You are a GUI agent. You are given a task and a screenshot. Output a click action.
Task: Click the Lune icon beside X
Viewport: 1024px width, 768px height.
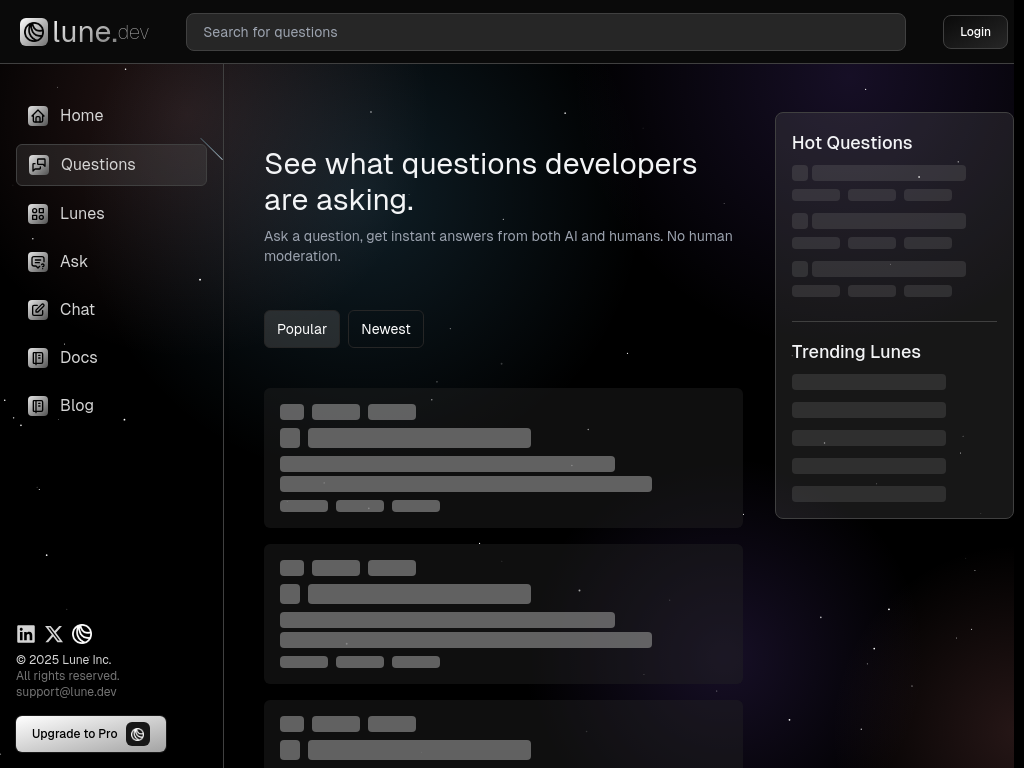click(x=82, y=634)
